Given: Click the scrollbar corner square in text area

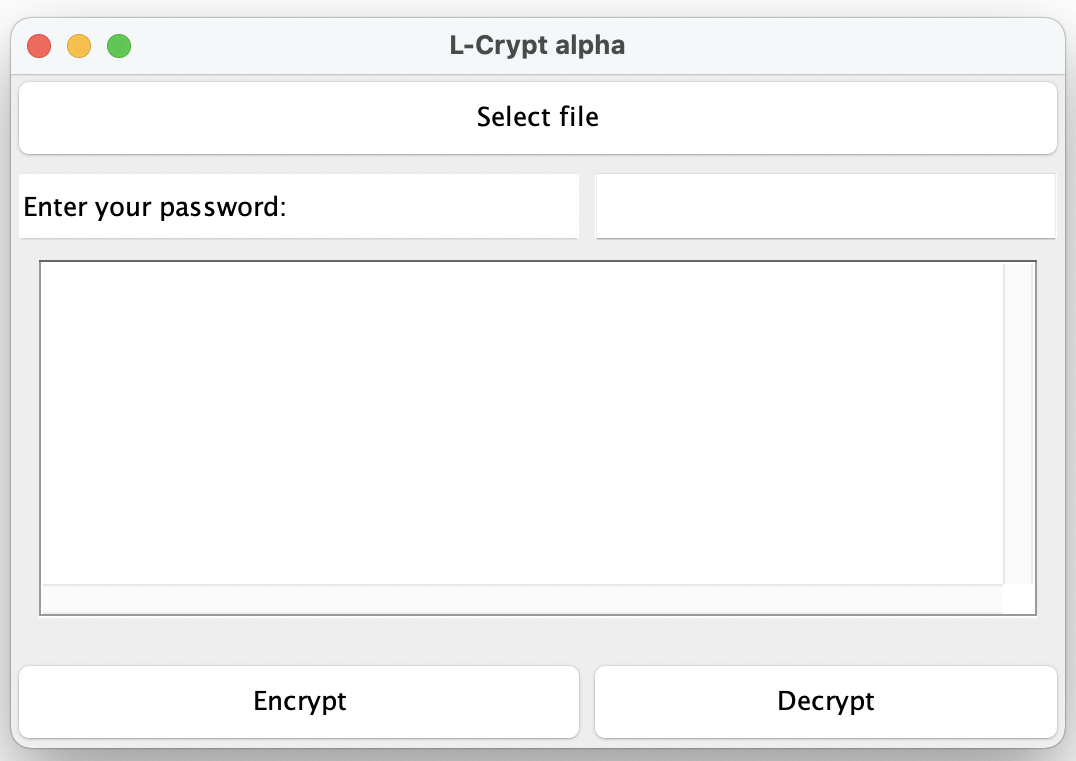Looking at the screenshot, I should click(1018, 599).
